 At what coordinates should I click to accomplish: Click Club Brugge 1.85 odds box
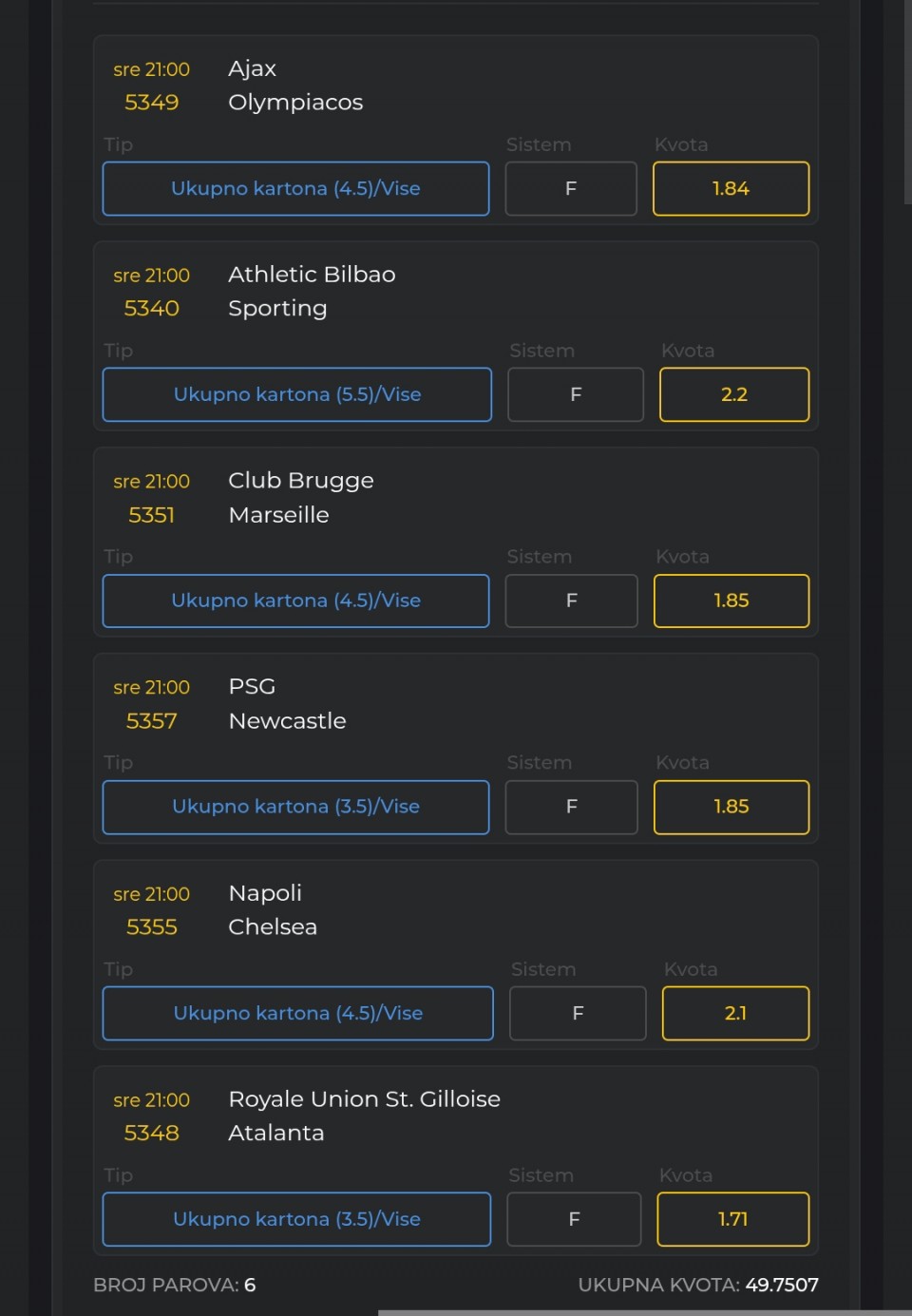(x=731, y=601)
